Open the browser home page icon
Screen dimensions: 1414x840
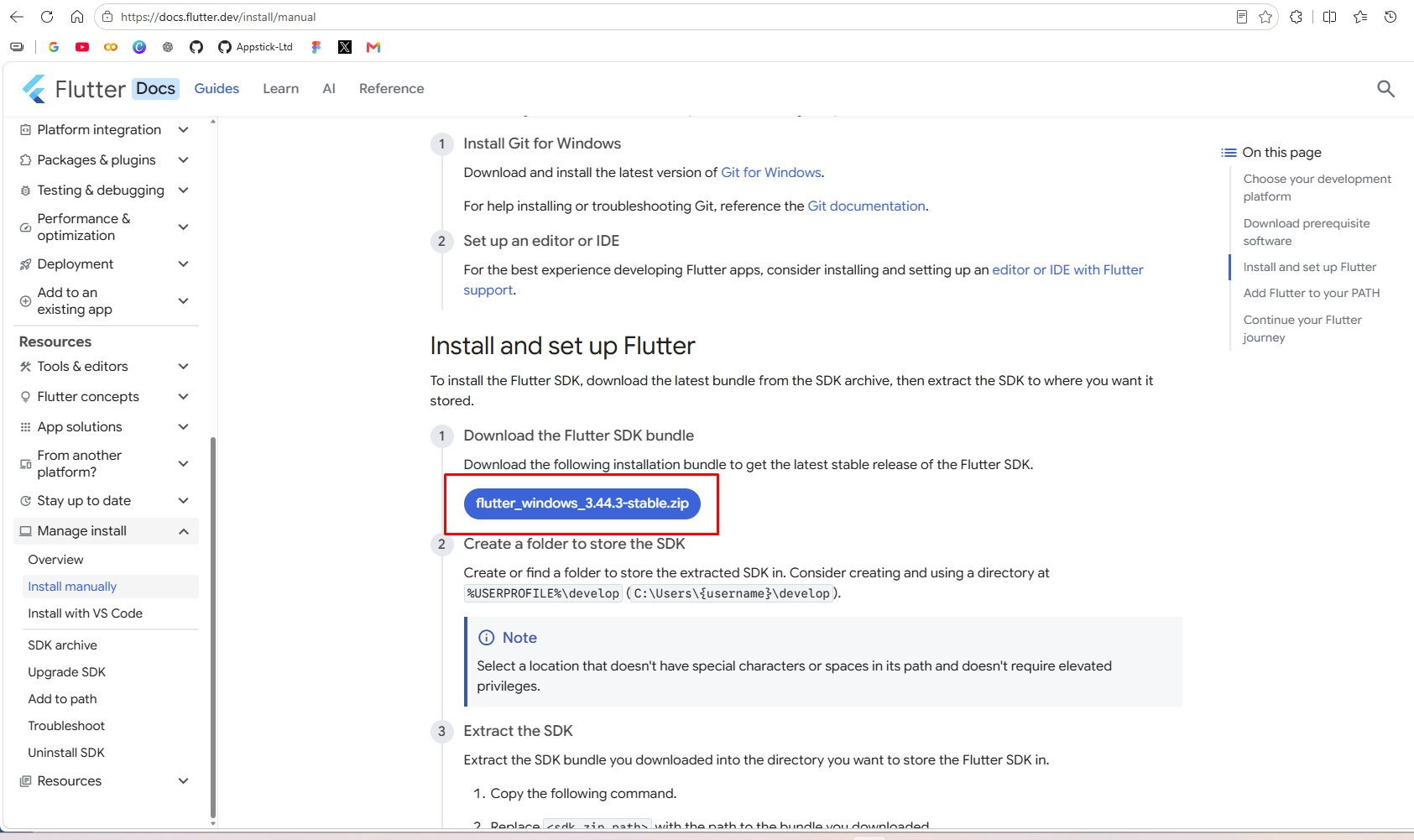coord(77,17)
